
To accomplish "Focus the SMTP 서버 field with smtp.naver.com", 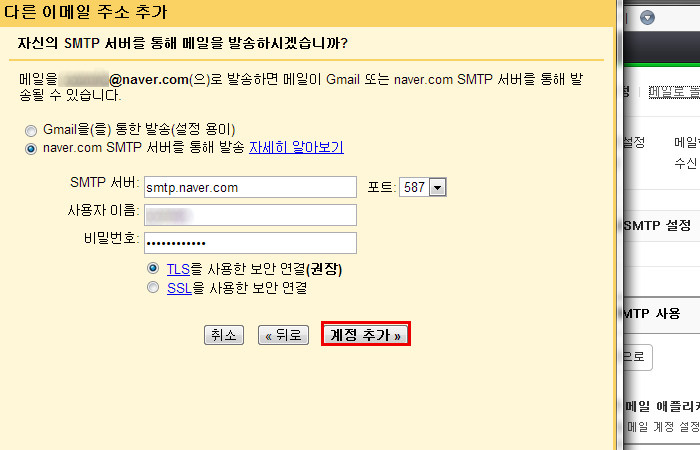I will click(250, 187).
